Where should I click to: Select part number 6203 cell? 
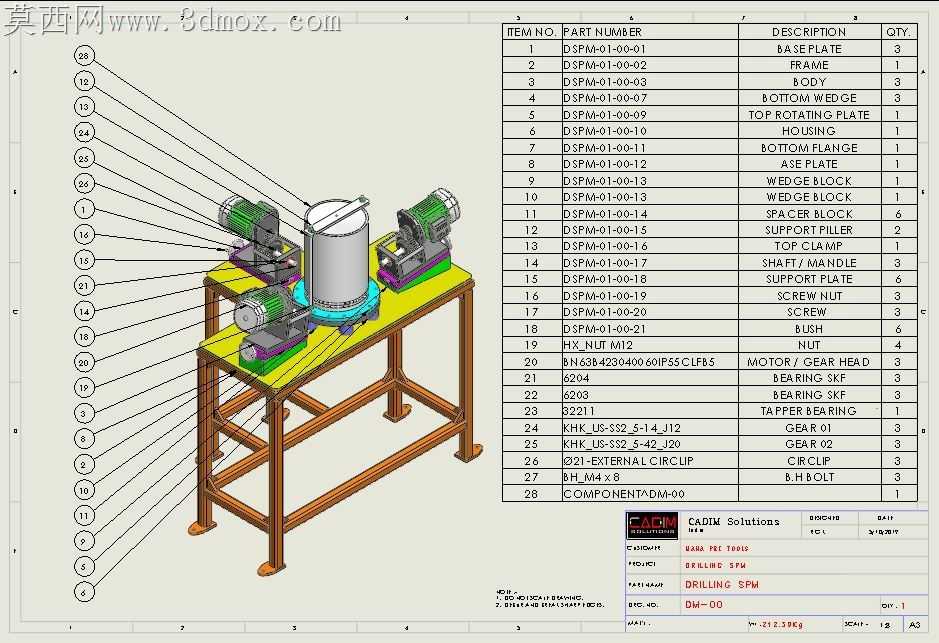coord(650,395)
